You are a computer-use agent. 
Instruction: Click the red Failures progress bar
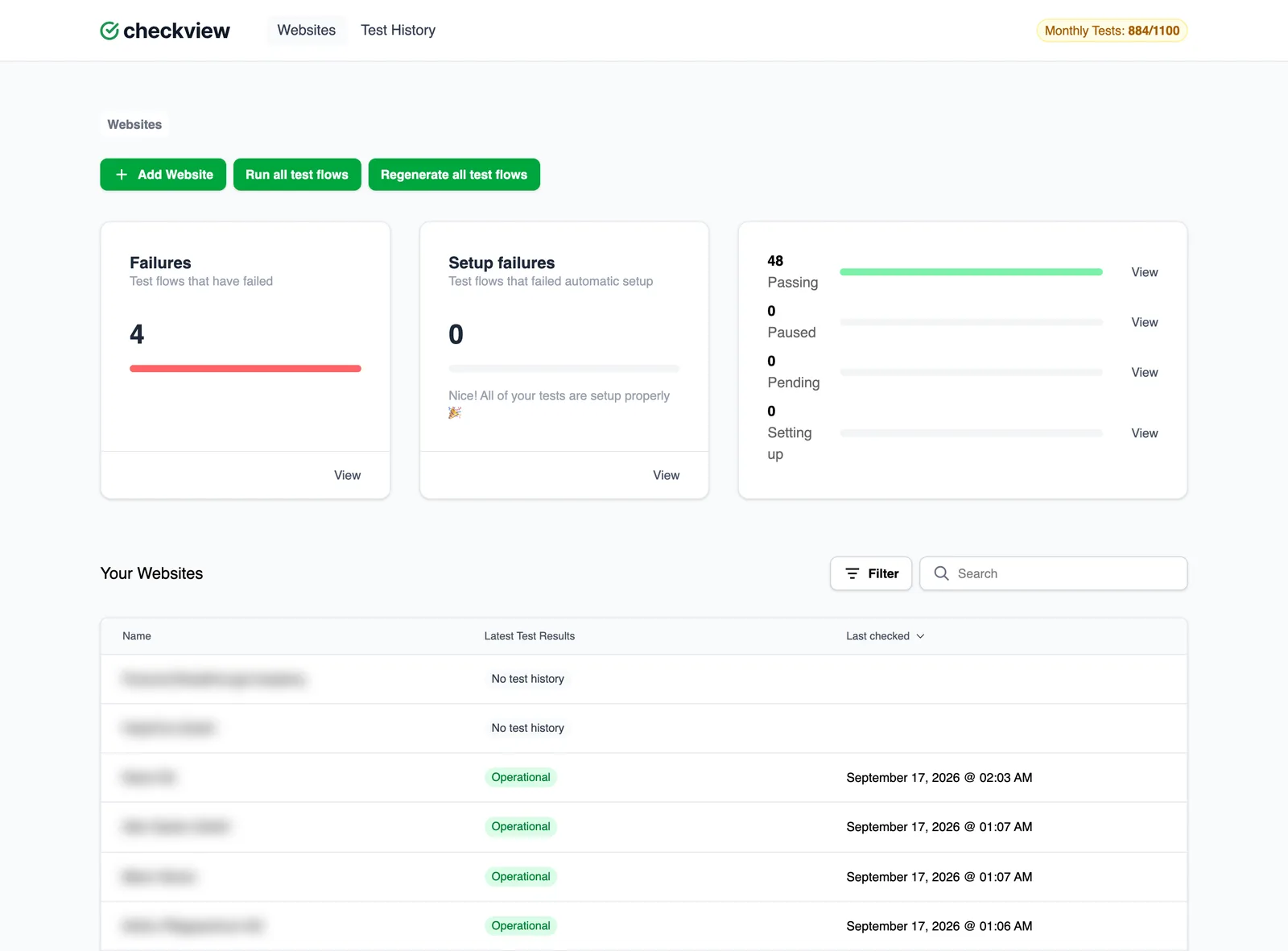coord(246,369)
